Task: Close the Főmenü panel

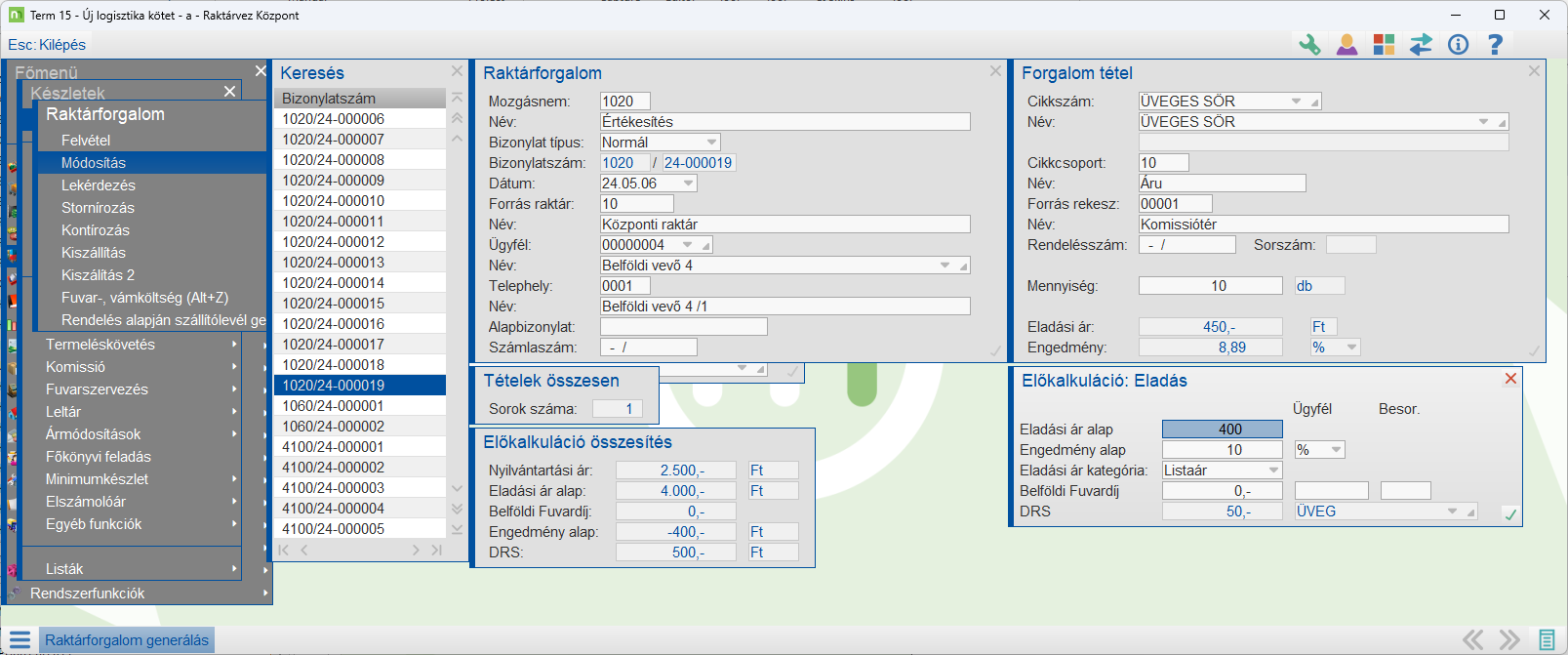Action: click(x=261, y=71)
